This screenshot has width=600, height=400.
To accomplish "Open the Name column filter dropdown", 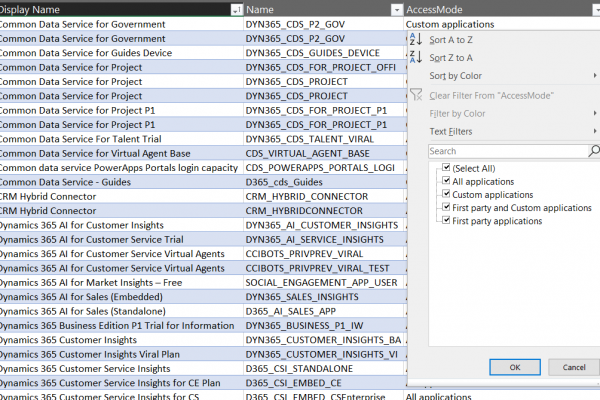I will coord(397,10).
